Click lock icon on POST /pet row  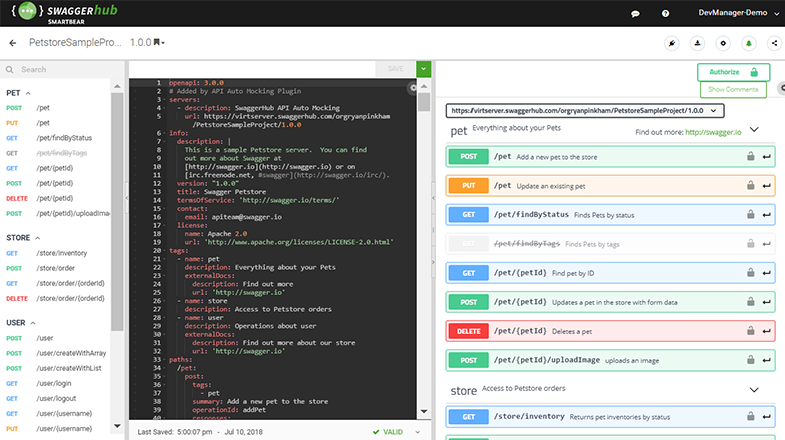(x=750, y=156)
